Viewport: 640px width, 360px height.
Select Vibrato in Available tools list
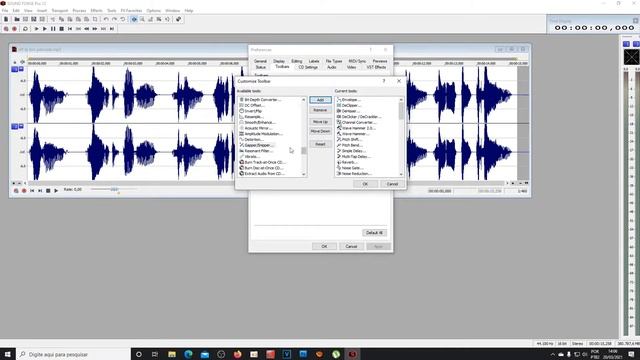(x=250, y=157)
